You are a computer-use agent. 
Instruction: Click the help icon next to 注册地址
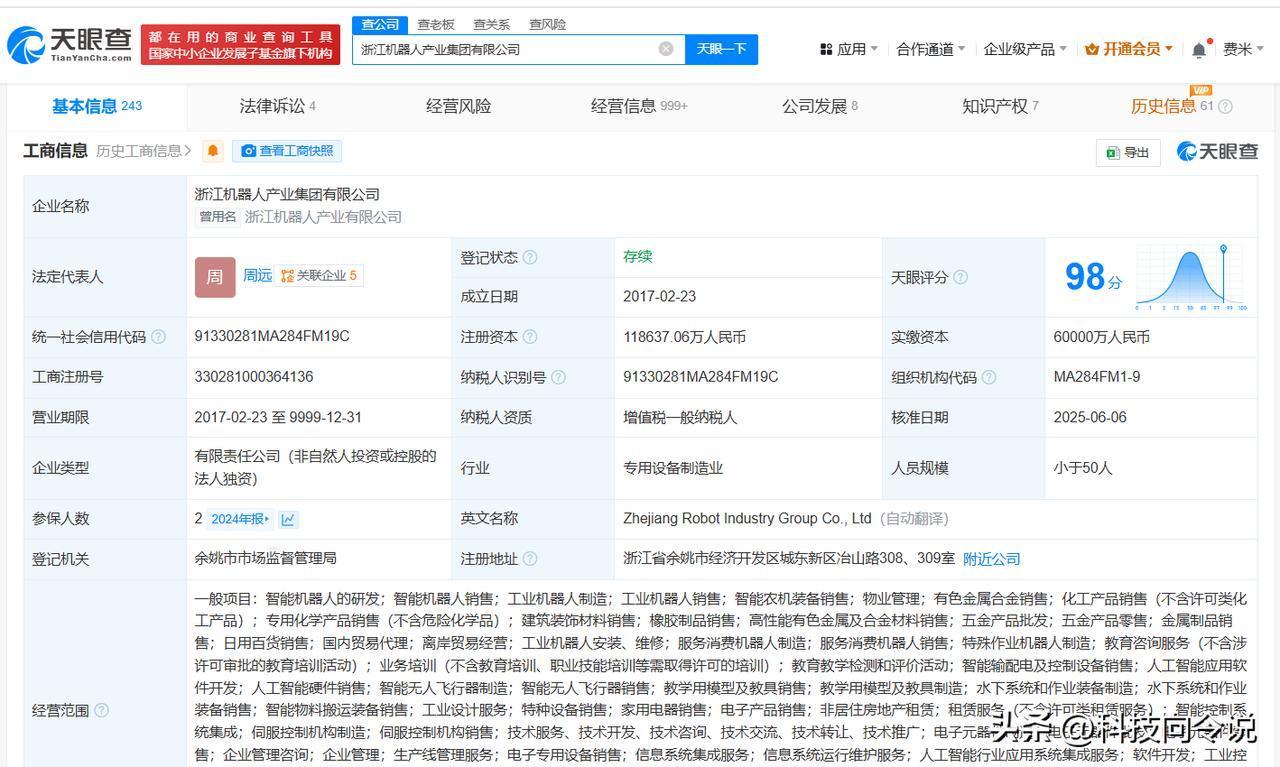[530, 559]
